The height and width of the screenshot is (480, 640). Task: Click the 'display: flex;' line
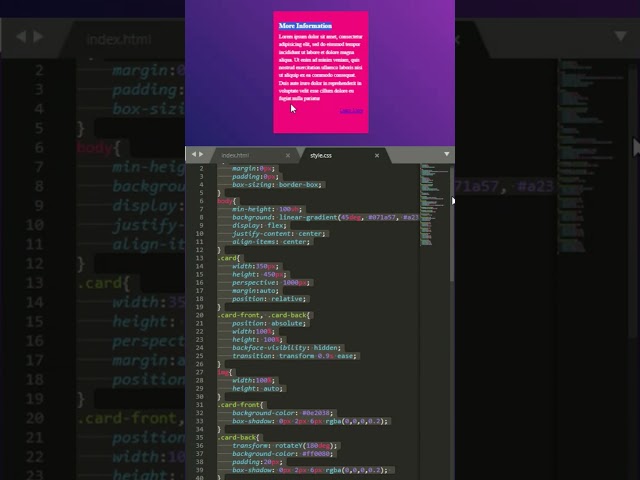[x=260, y=225]
